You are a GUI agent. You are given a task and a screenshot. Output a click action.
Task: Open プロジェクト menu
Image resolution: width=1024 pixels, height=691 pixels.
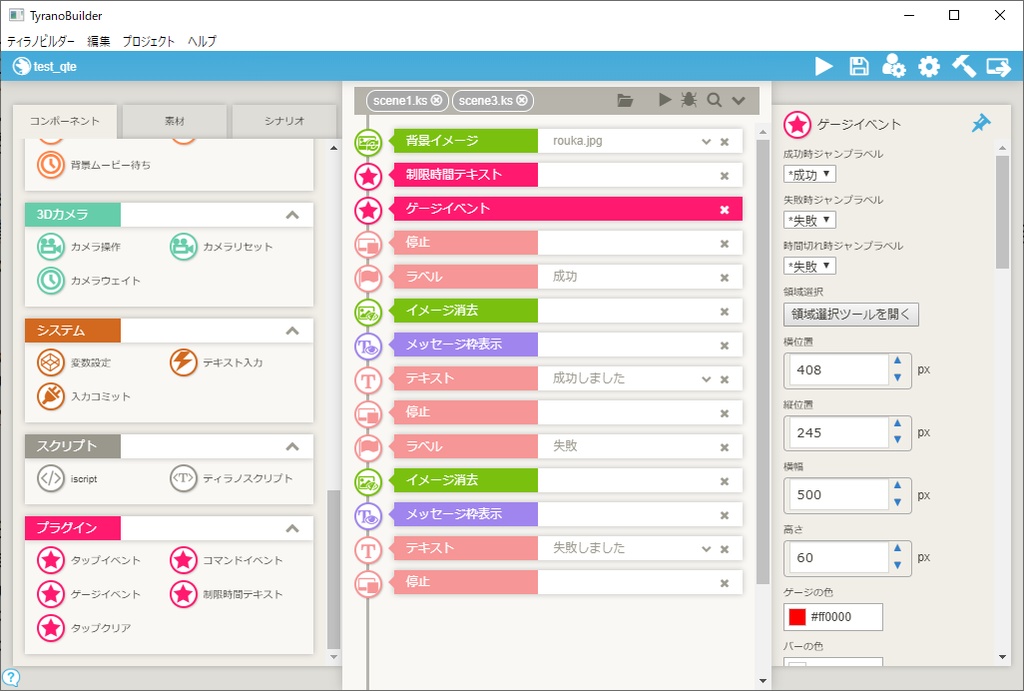tap(149, 41)
